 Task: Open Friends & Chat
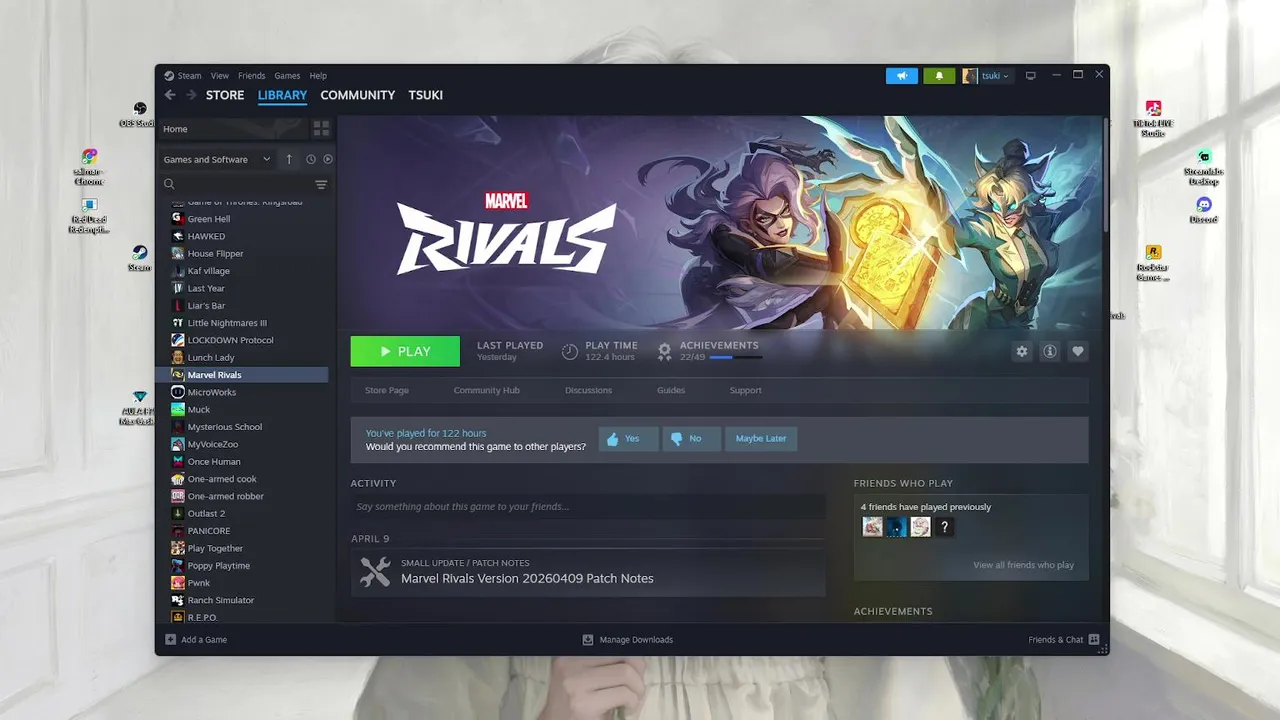point(1064,640)
